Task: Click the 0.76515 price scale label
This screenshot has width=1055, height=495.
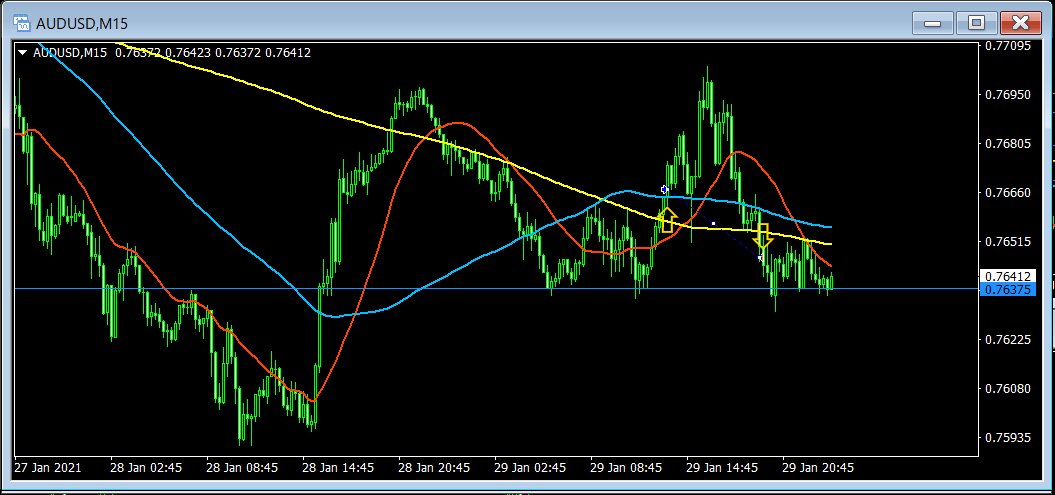Action: (1007, 241)
